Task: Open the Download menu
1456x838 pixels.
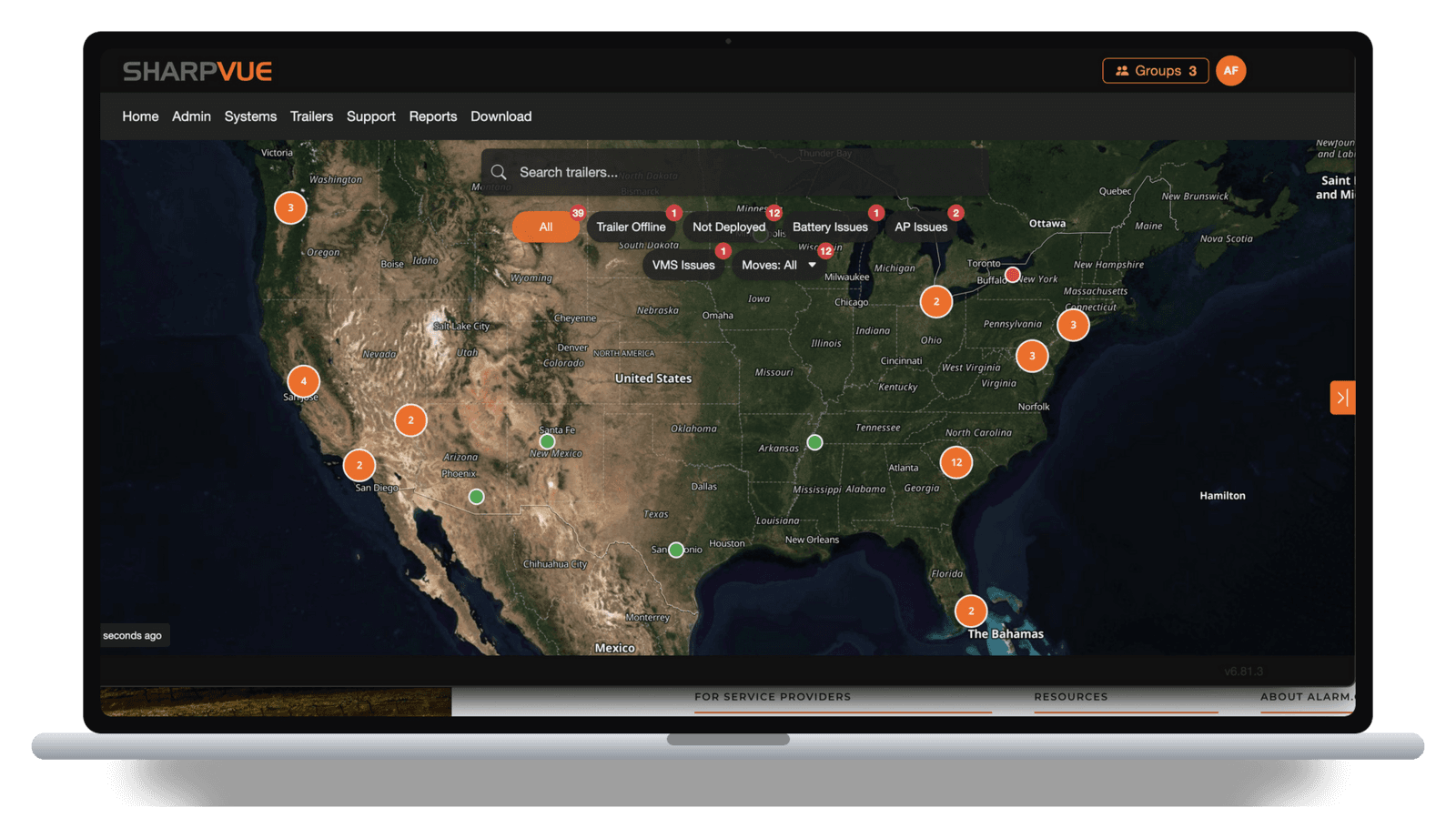Action: coord(500,116)
